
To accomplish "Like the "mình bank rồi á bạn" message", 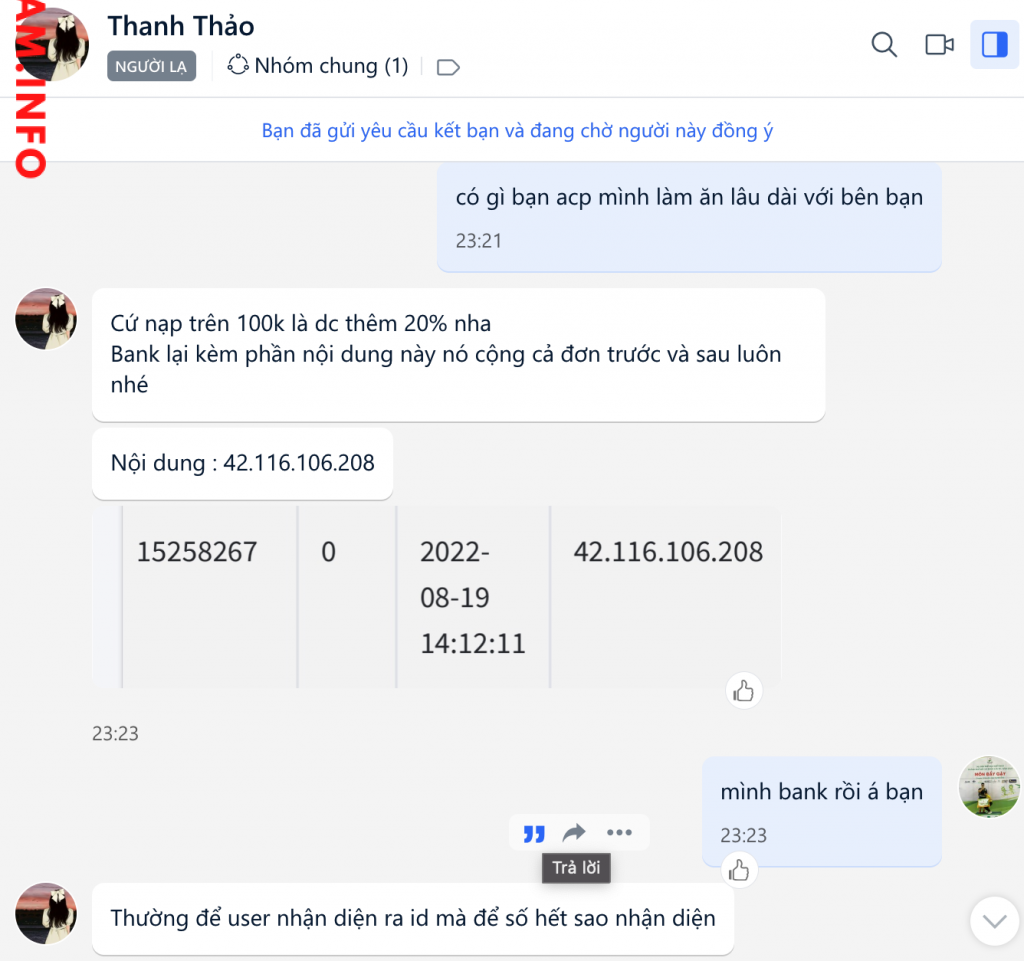I will pyautogui.click(x=739, y=870).
